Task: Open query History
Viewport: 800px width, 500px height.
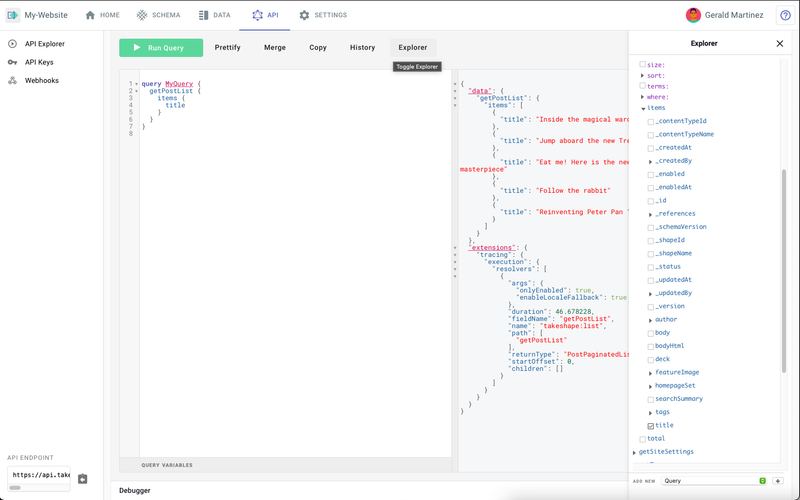Action: tap(363, 47)
